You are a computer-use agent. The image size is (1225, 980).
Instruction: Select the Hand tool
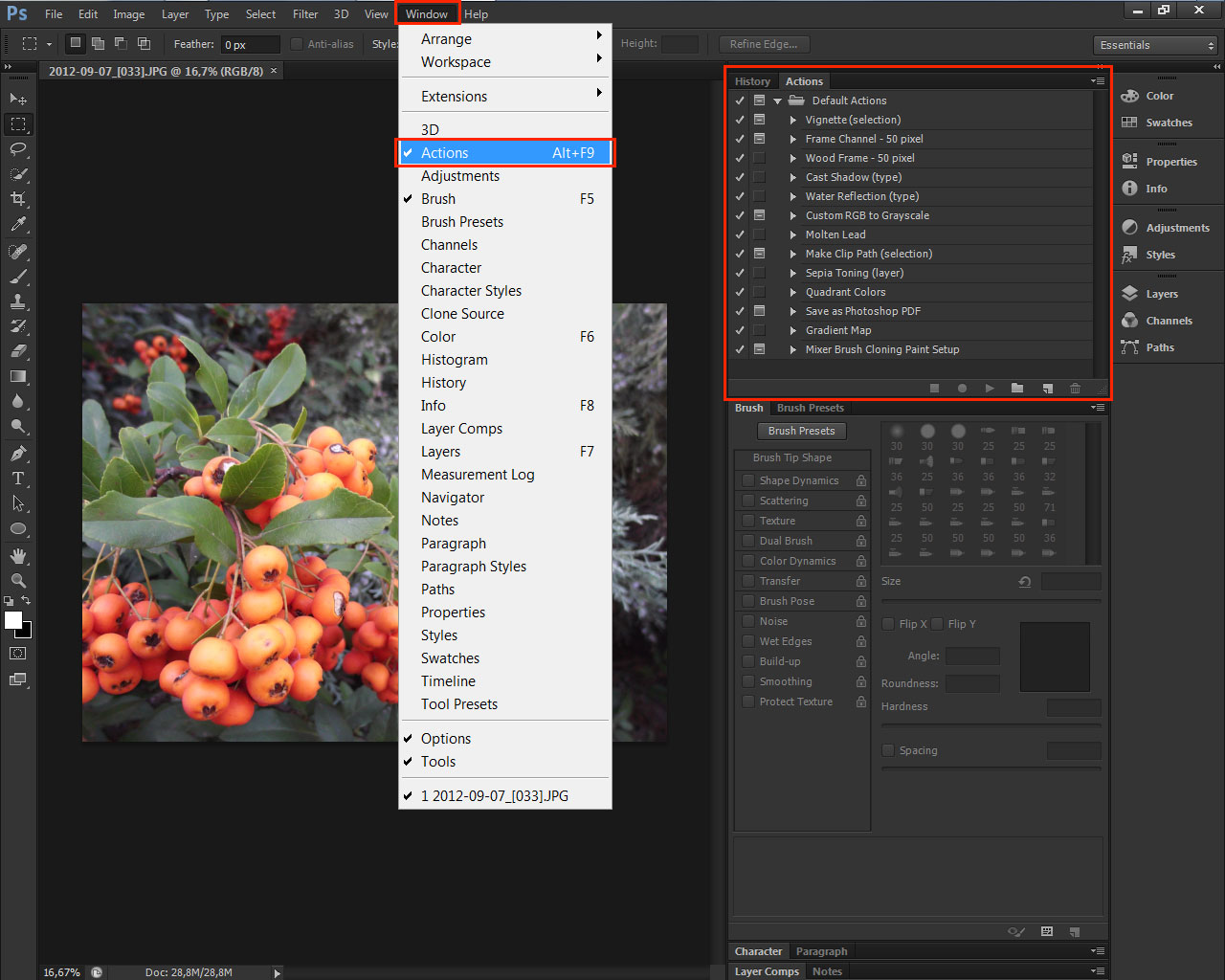tap(18, 555)
